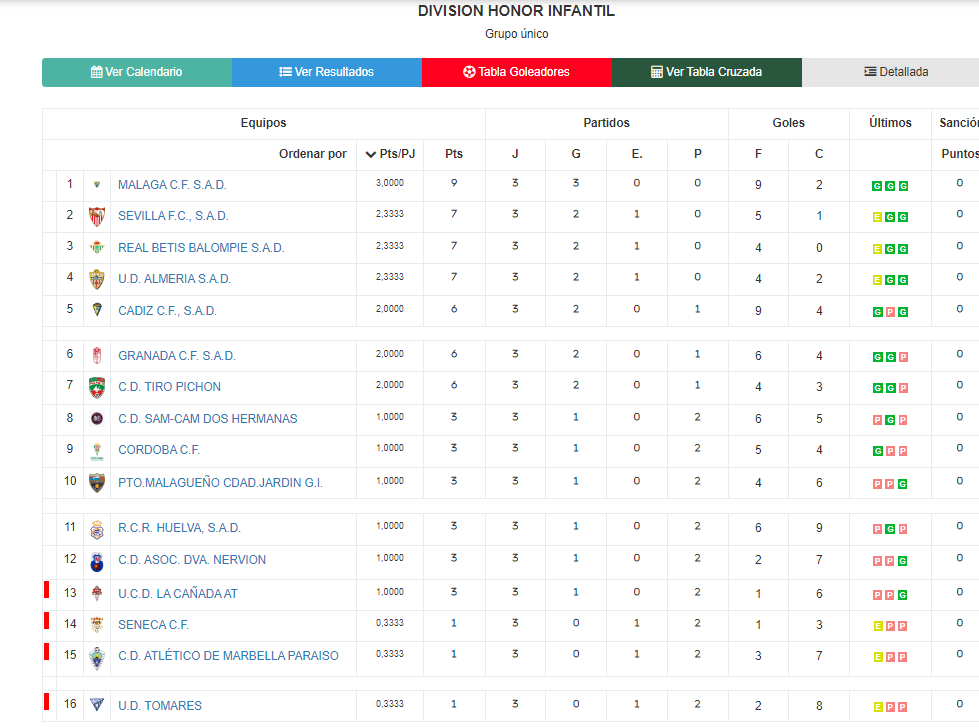The width and height of the screenshot is (979, 727).
Task: Open GRANADA C.F. S.A.D. team link
Action: 177,356
